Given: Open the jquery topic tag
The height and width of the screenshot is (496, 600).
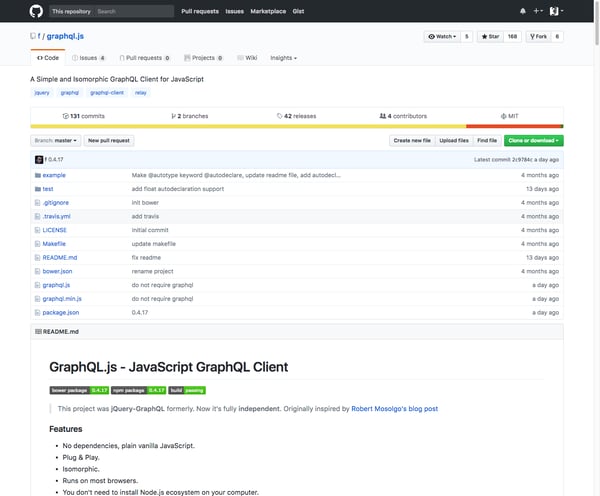Looking at the screenshot, I should 42,93.
